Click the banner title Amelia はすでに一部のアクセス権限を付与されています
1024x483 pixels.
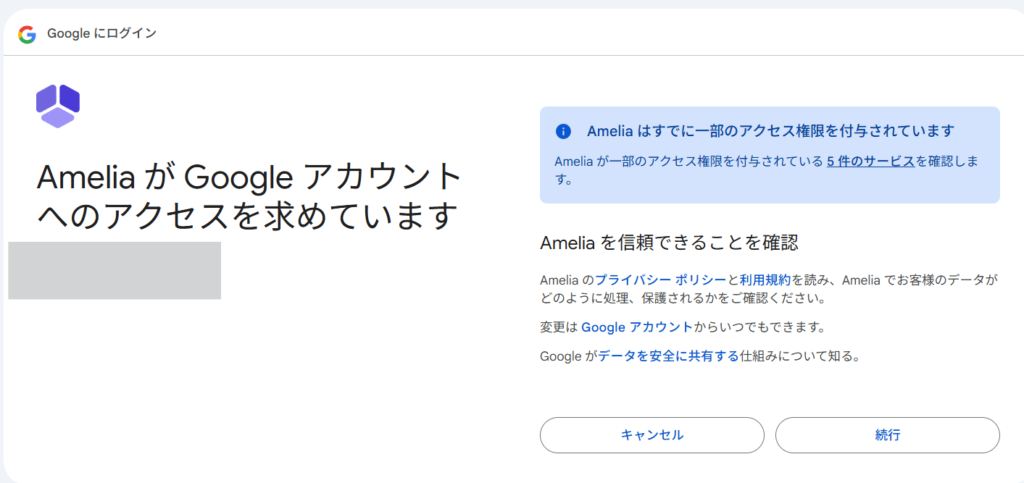[770, 131]
